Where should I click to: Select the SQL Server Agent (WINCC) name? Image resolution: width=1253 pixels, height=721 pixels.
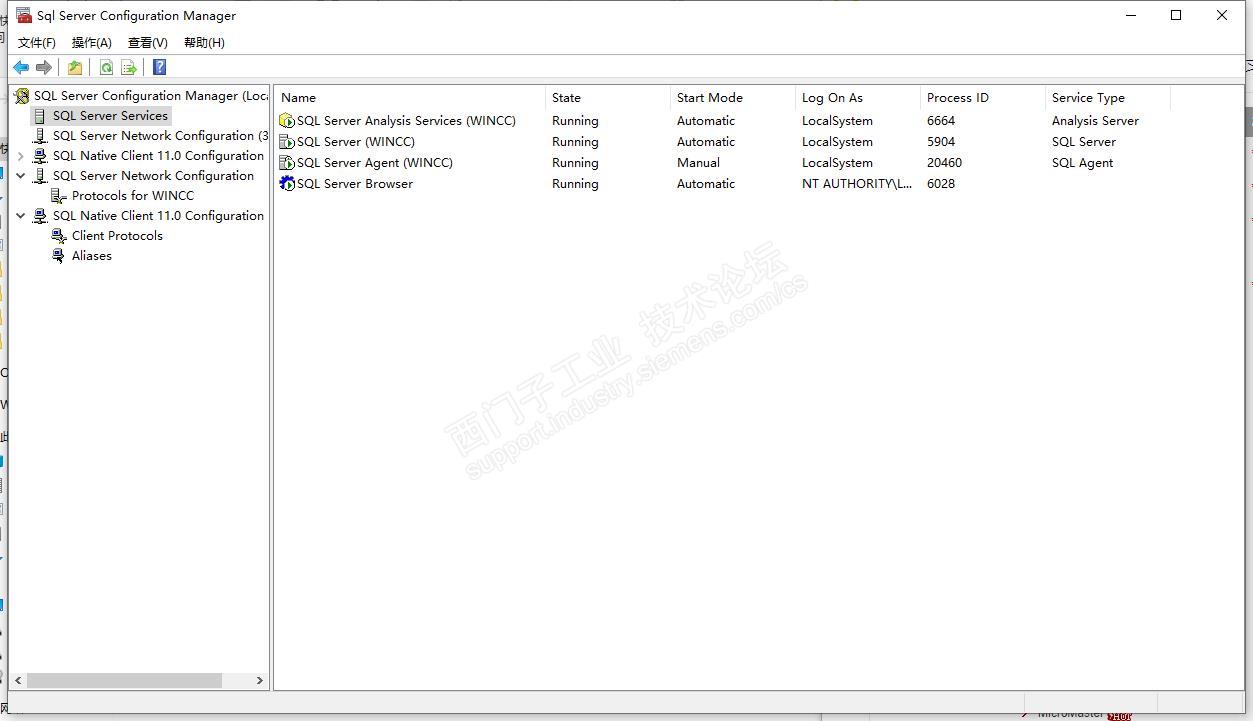374,163
